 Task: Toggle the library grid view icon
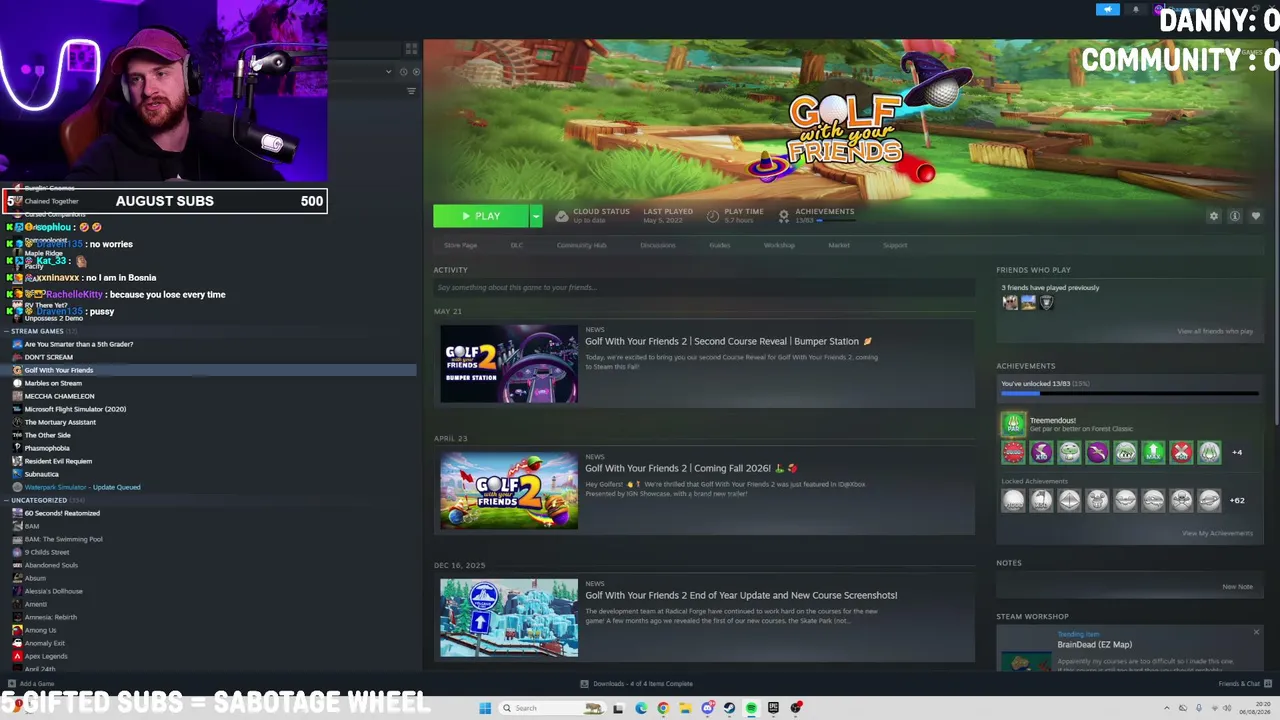pos(411,49)
